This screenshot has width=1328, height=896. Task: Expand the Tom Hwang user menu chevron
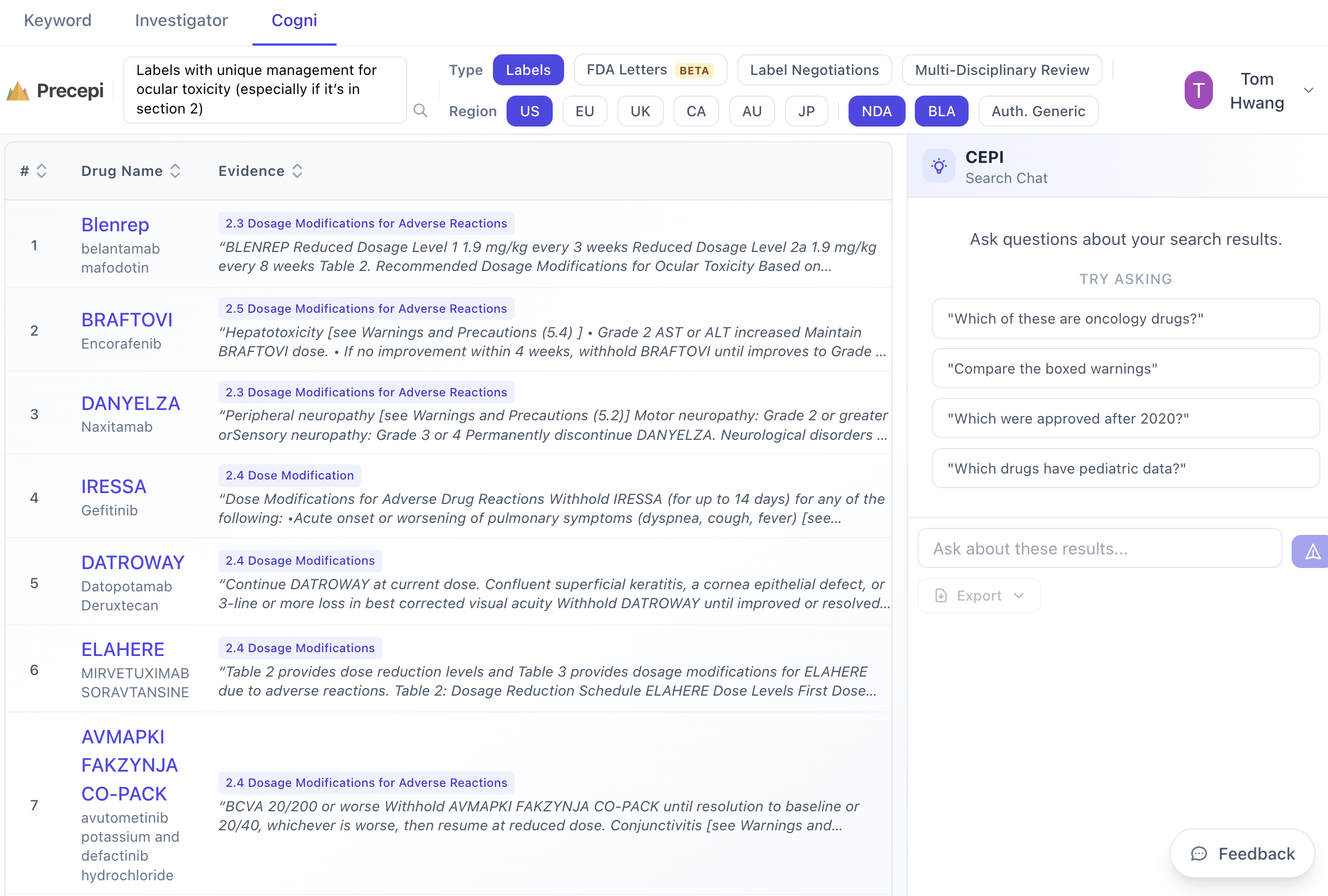point(1308,90)
